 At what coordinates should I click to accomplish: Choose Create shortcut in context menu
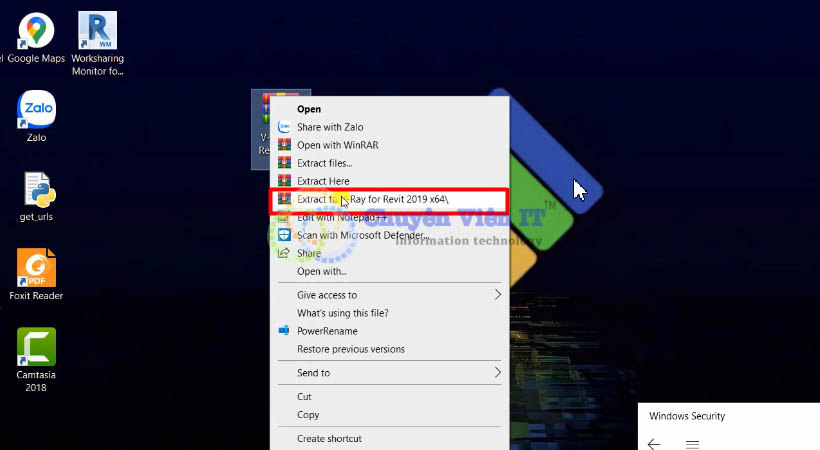(329, 439)
